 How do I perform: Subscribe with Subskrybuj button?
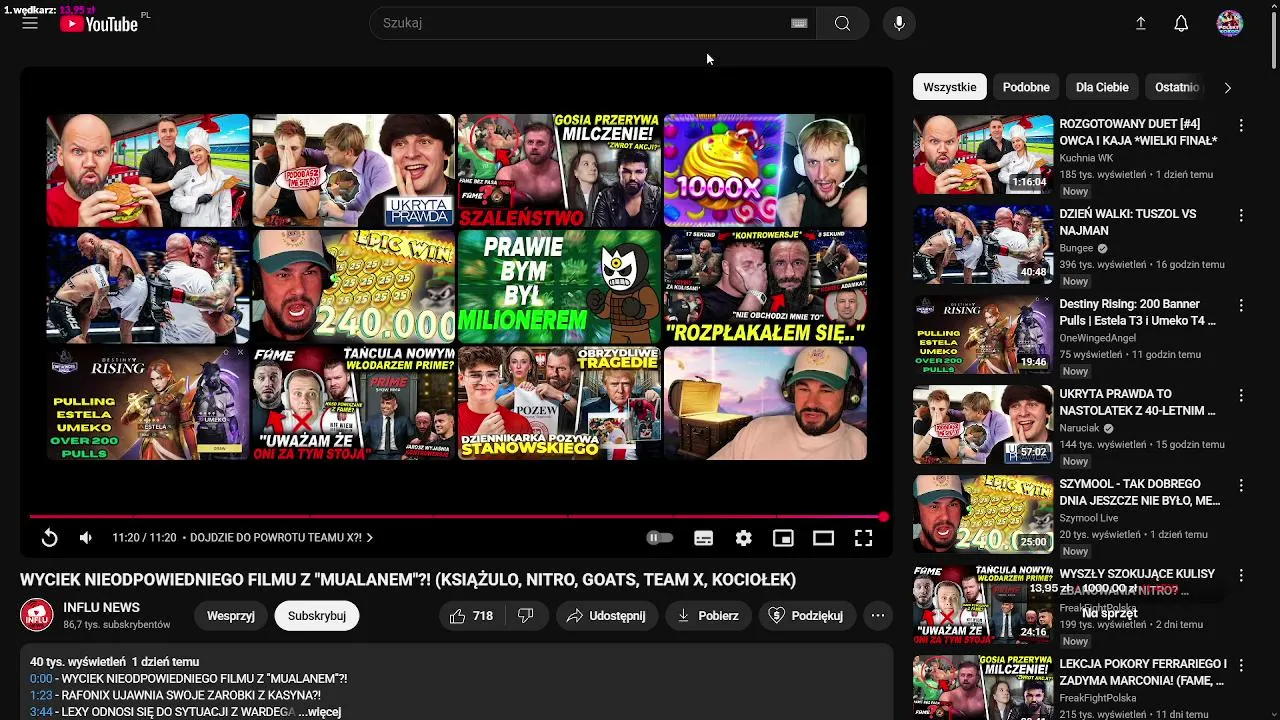point(317,616)
